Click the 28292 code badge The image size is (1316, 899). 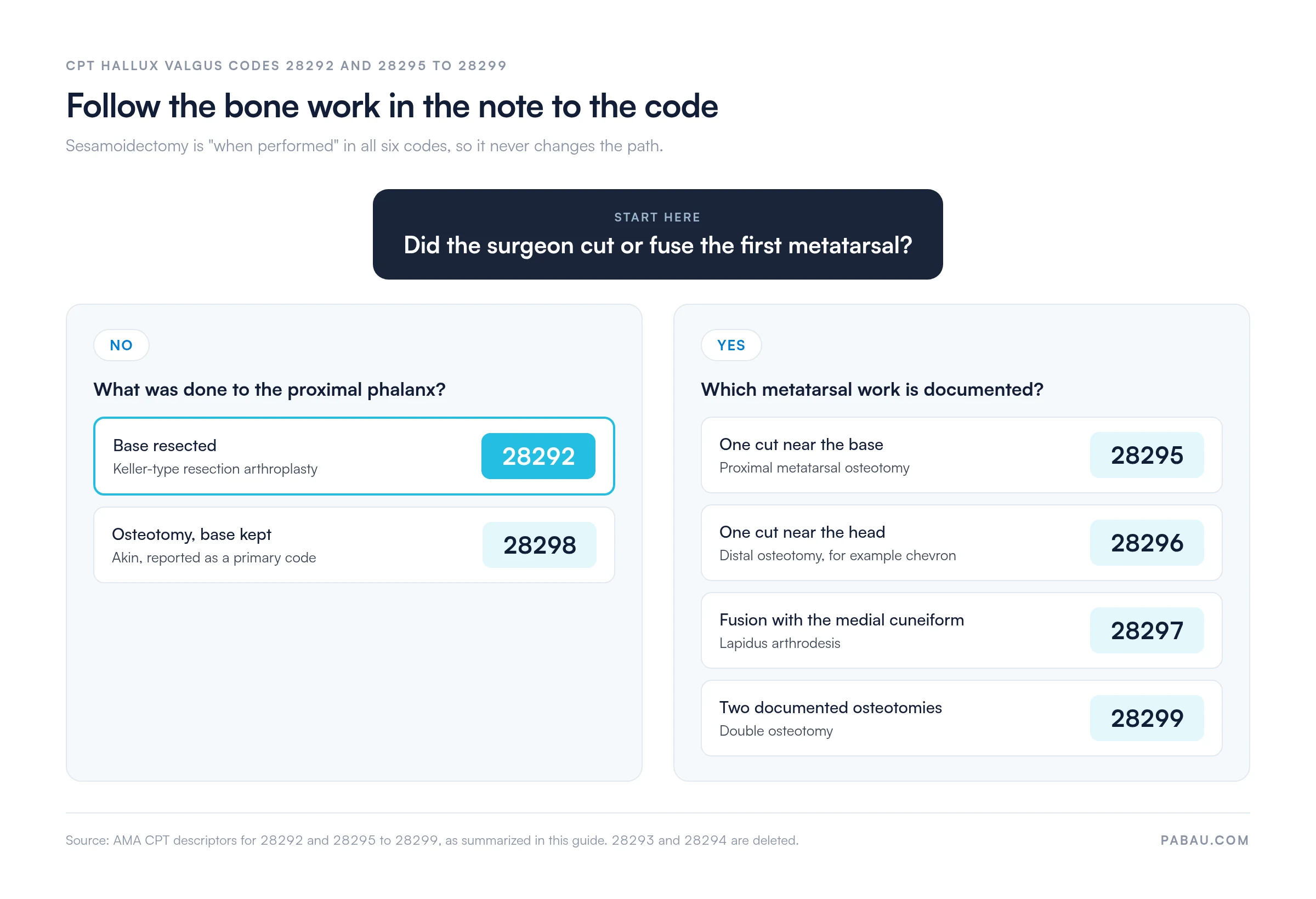tap(538, 456)
